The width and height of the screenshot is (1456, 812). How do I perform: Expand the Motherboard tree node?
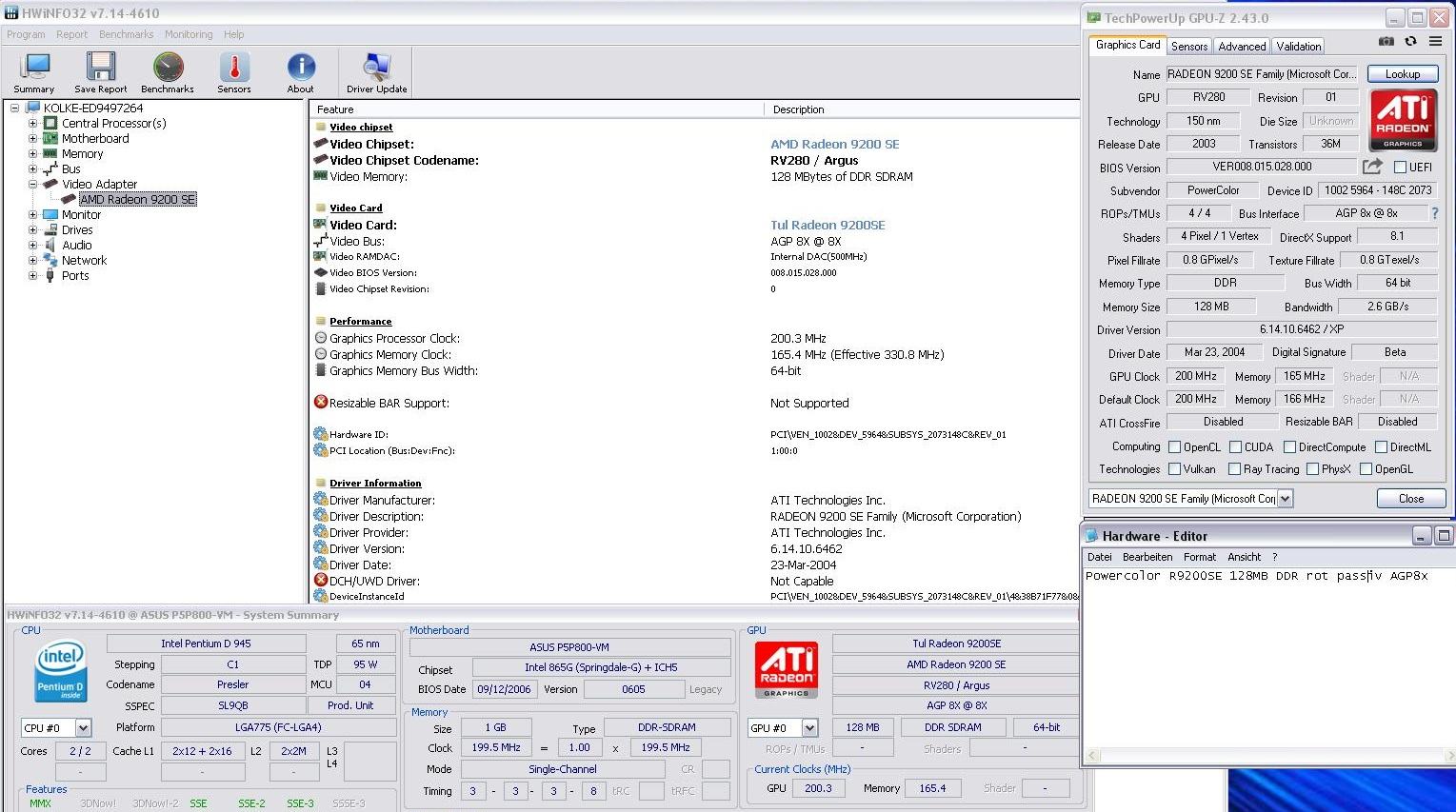pos(32,138)
